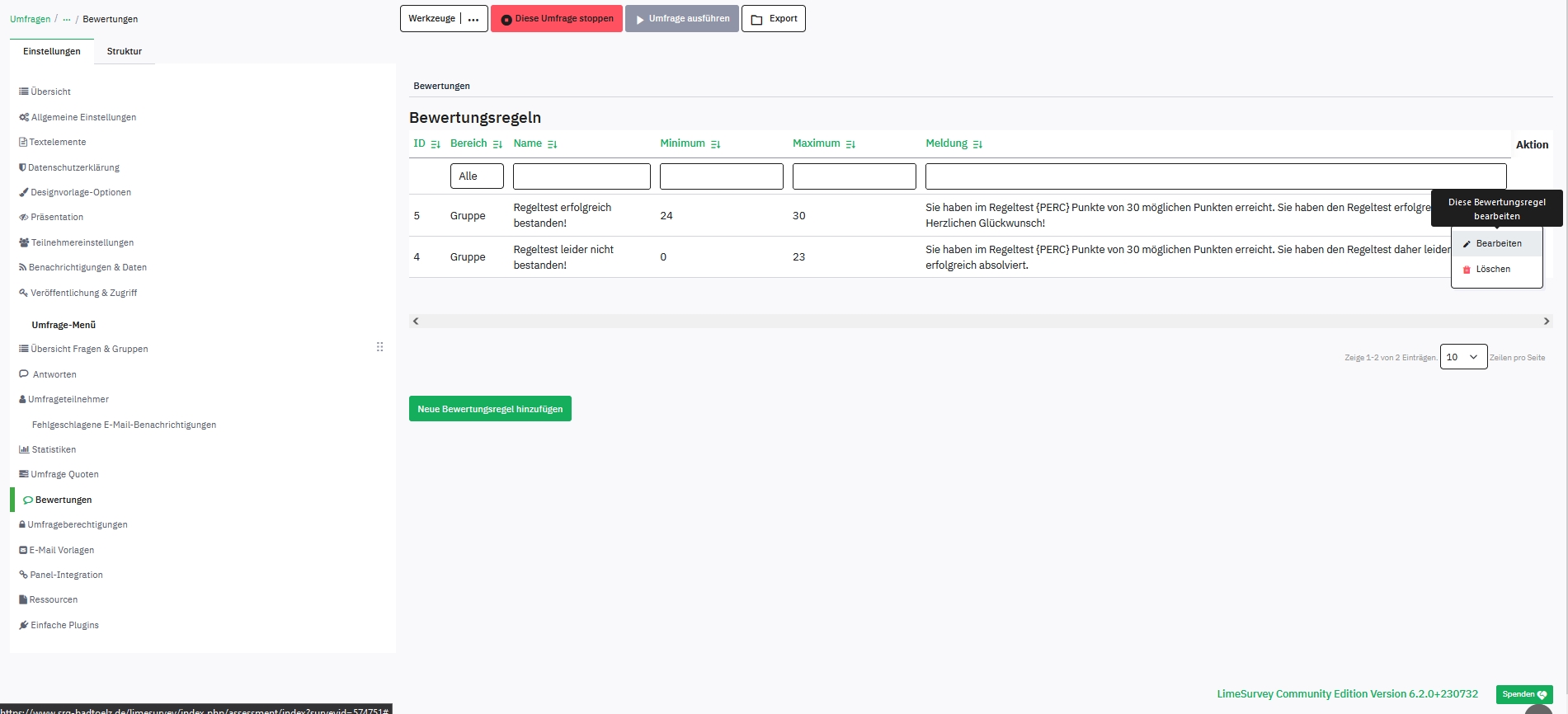
Task: Open the rows per page dropdown
Action: [x=1462, y=357]
